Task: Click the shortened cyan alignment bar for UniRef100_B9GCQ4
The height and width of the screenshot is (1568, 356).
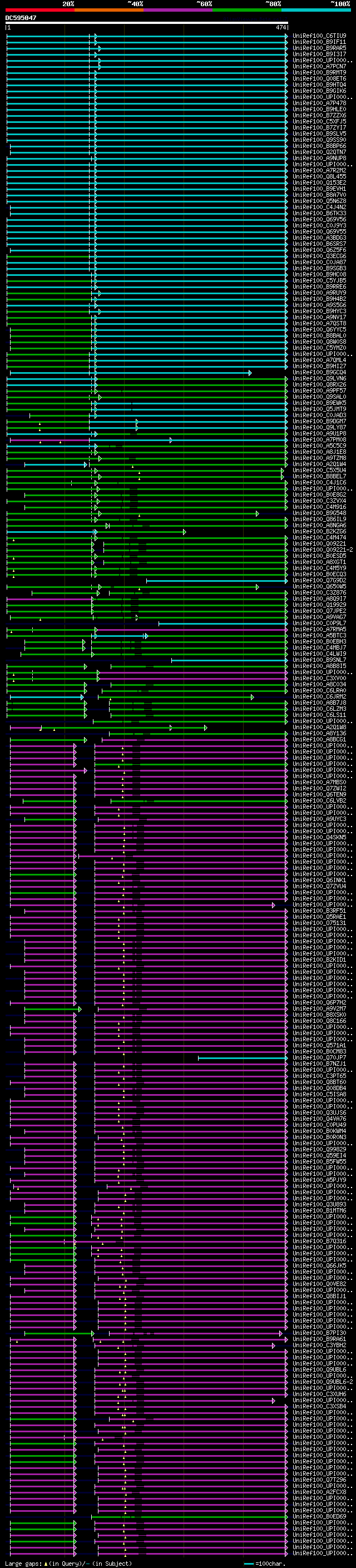Action: [130, 373]
